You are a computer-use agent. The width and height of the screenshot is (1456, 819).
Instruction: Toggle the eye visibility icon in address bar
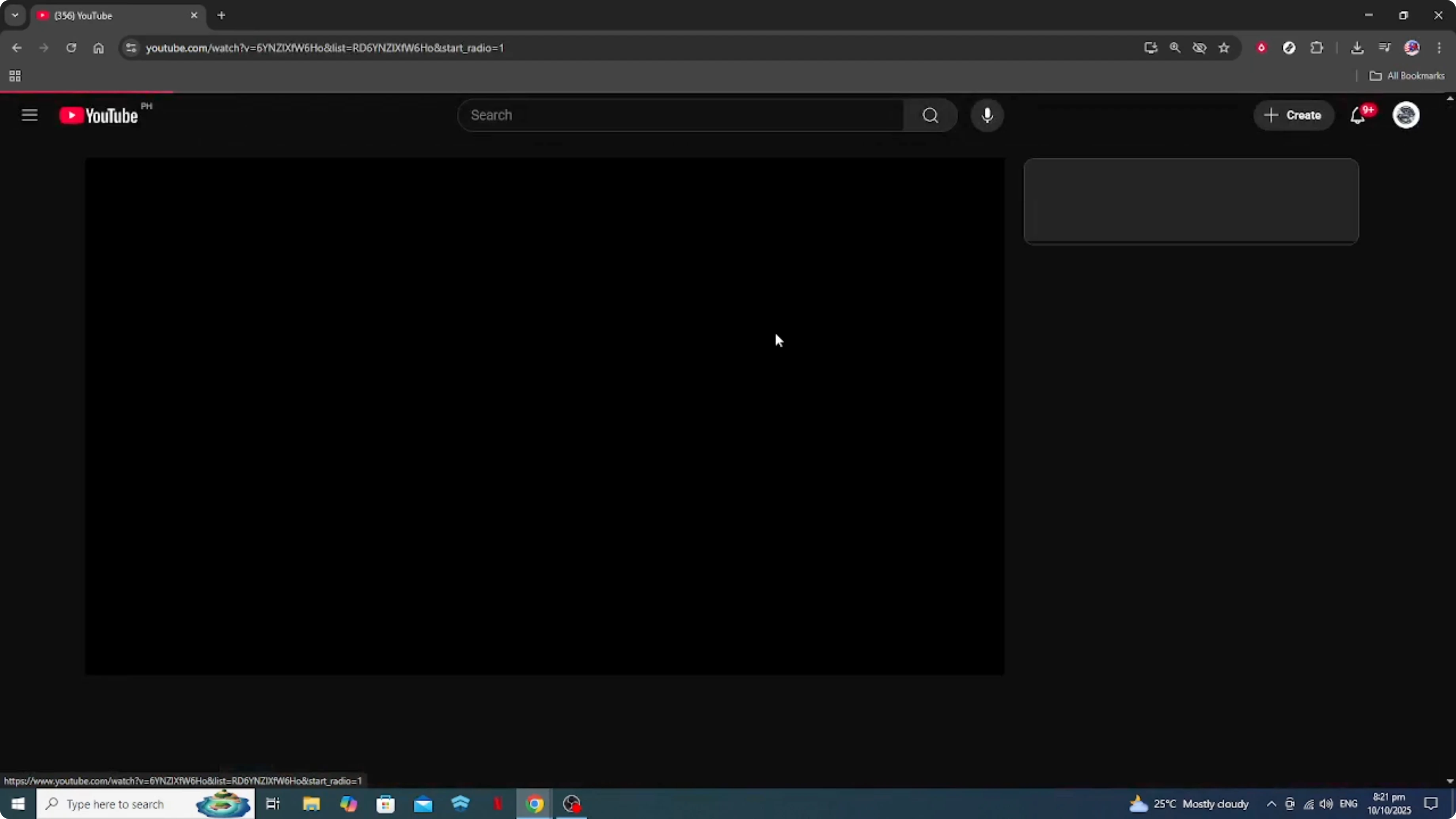(x=1199, y=47)
